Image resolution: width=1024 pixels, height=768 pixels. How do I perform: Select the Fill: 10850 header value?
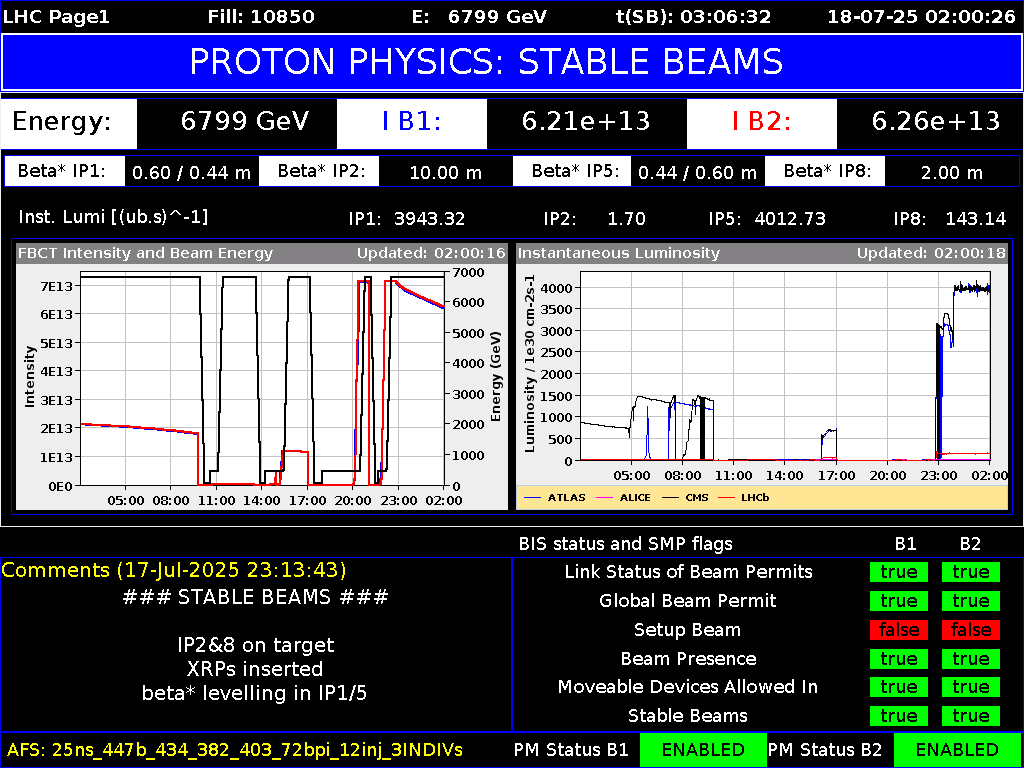pyautogui.click(x=261, y=17)
